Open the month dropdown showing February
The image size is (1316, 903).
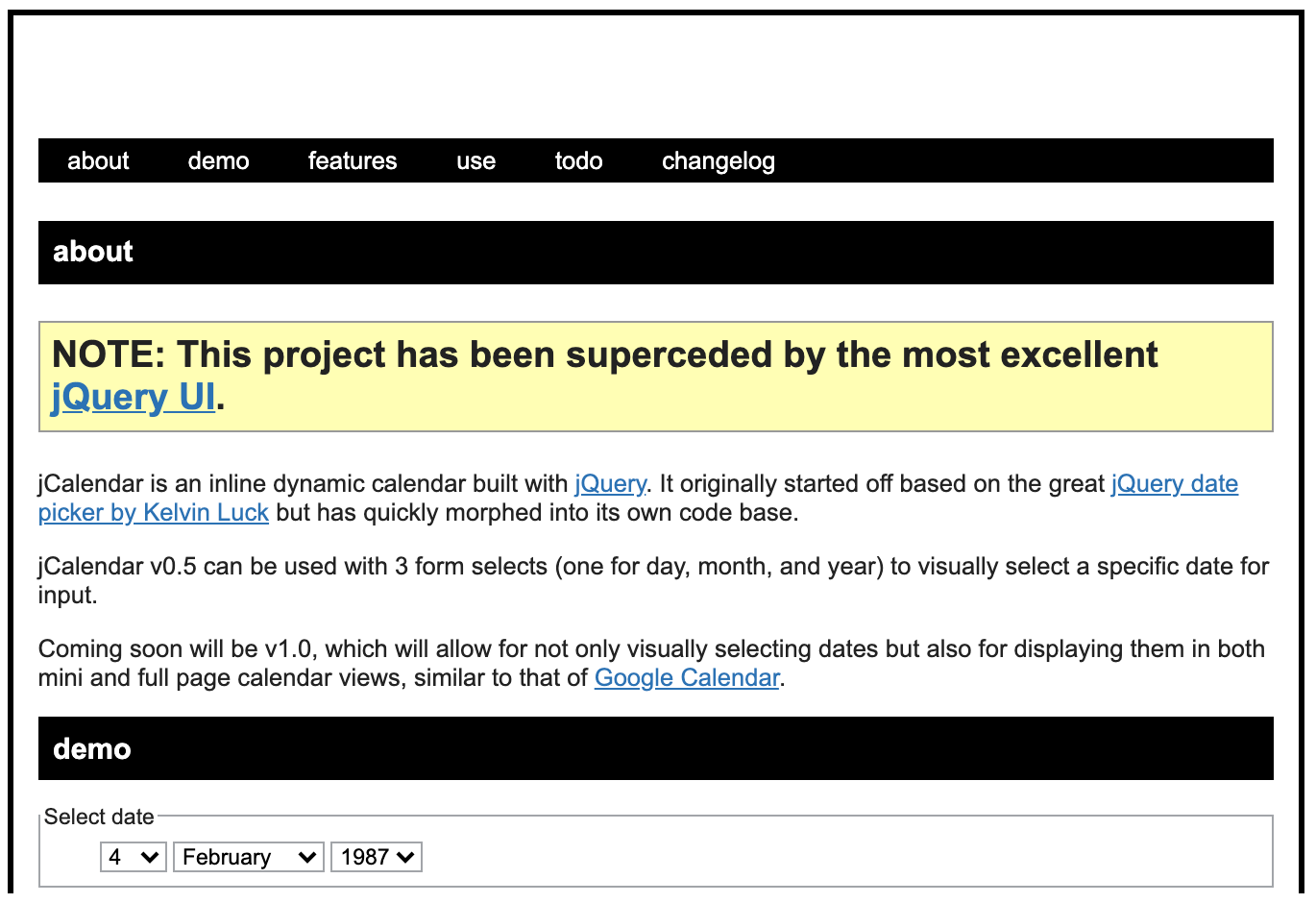[x=249, y=857]
